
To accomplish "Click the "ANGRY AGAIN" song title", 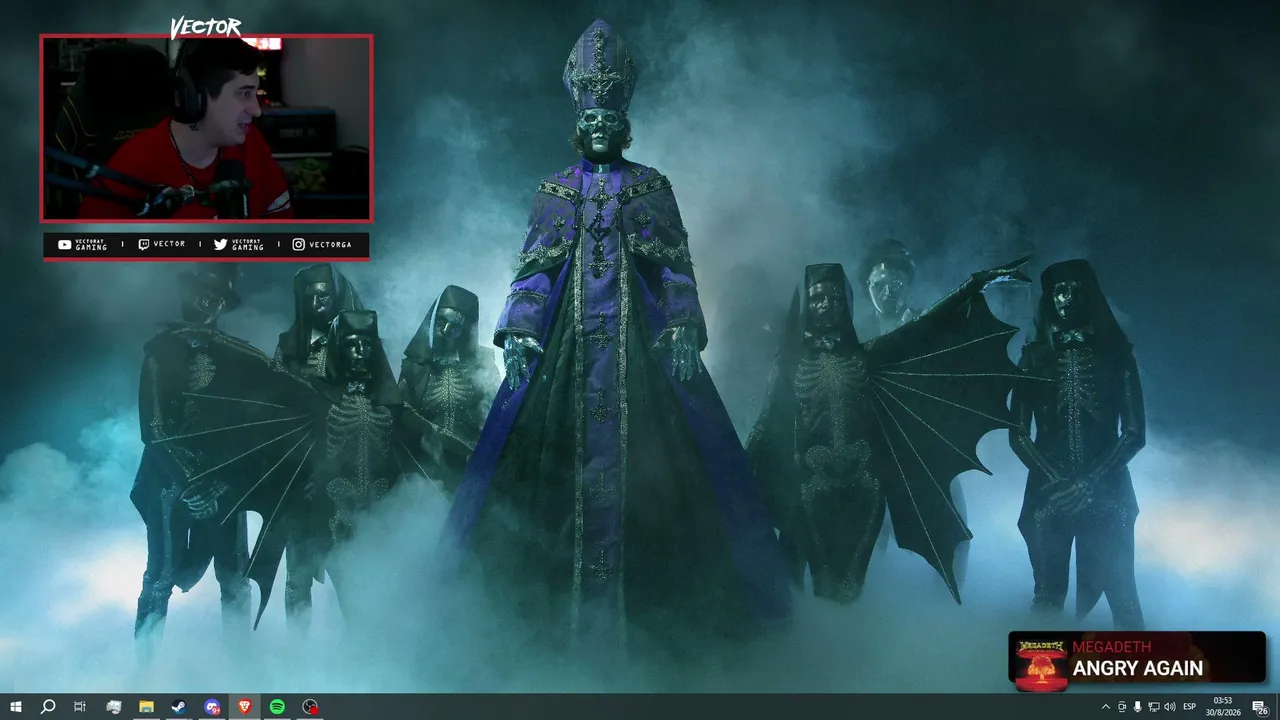I will pyautogui.click(x=1138, y=668).
